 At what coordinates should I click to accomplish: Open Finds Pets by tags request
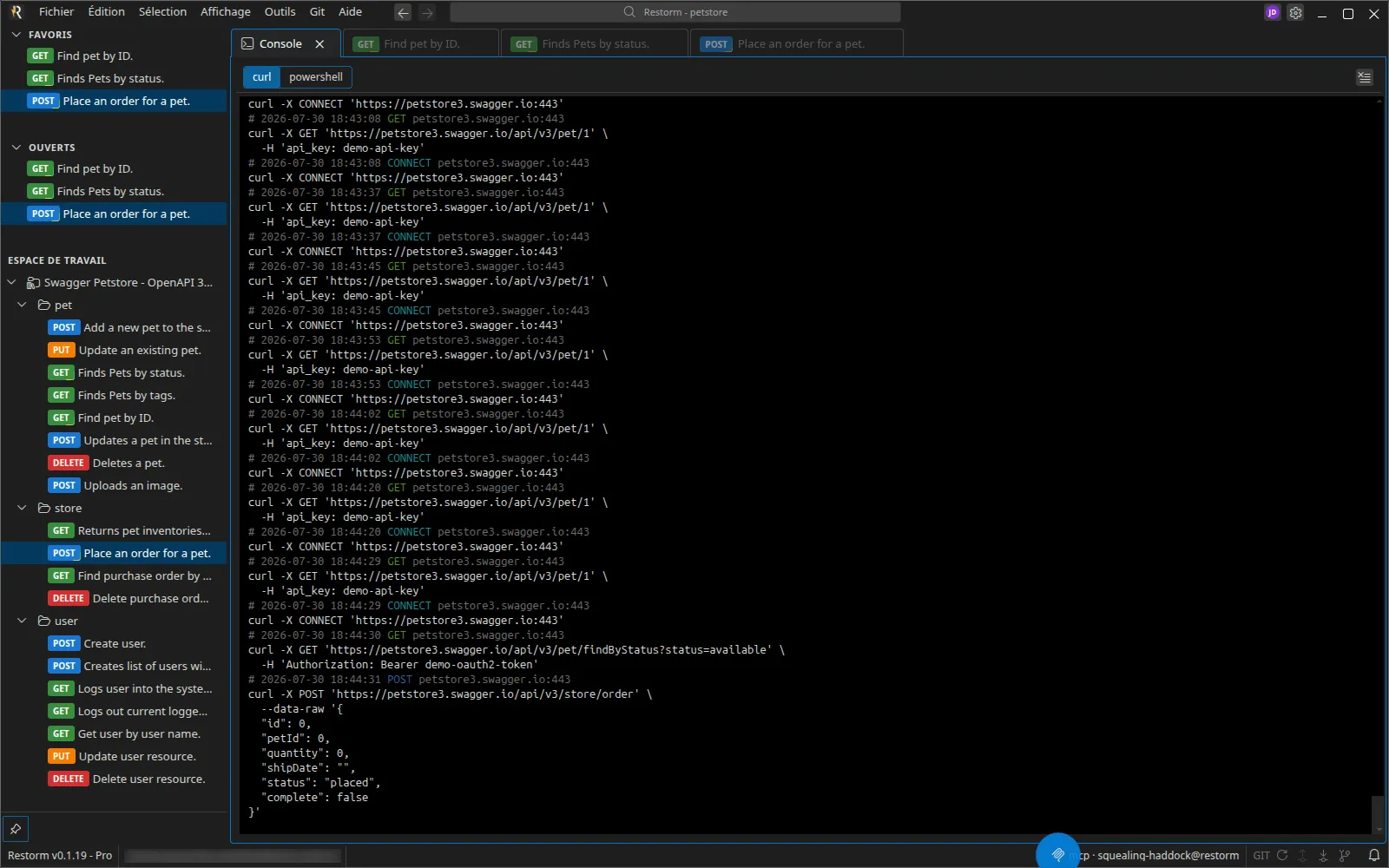[x=114, y=395]
